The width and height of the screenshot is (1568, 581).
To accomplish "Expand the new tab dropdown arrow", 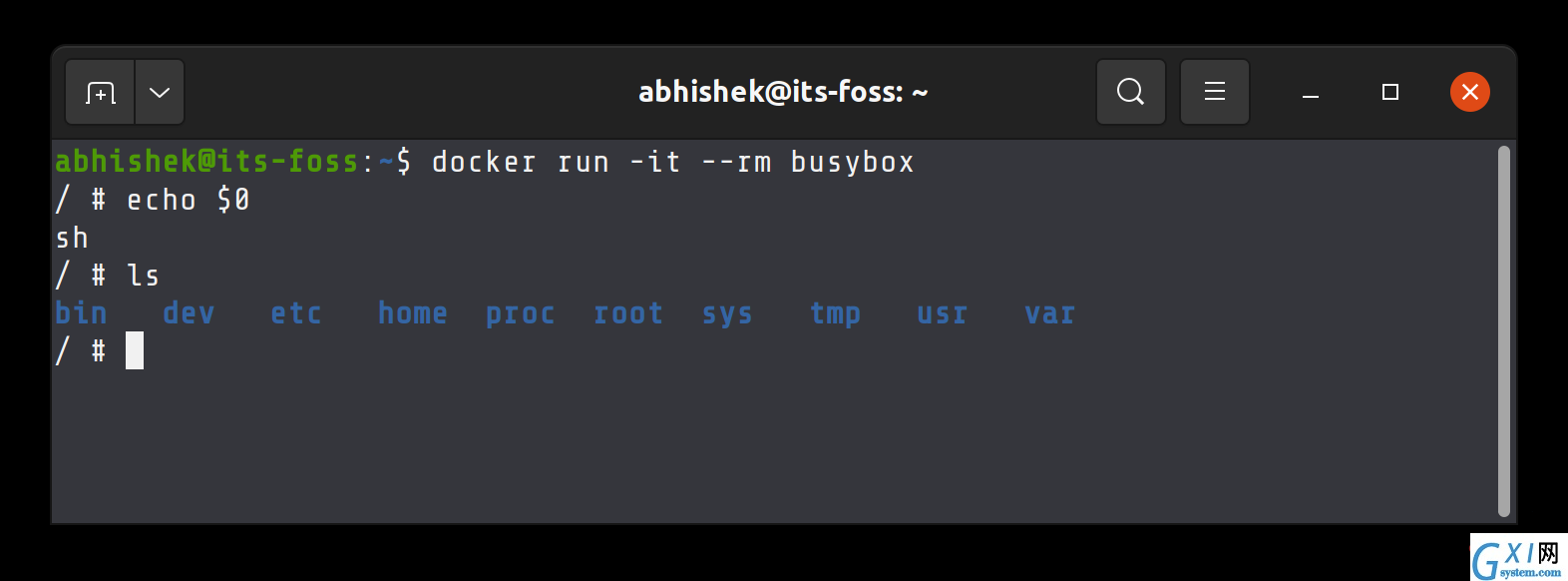I will 160,92.
